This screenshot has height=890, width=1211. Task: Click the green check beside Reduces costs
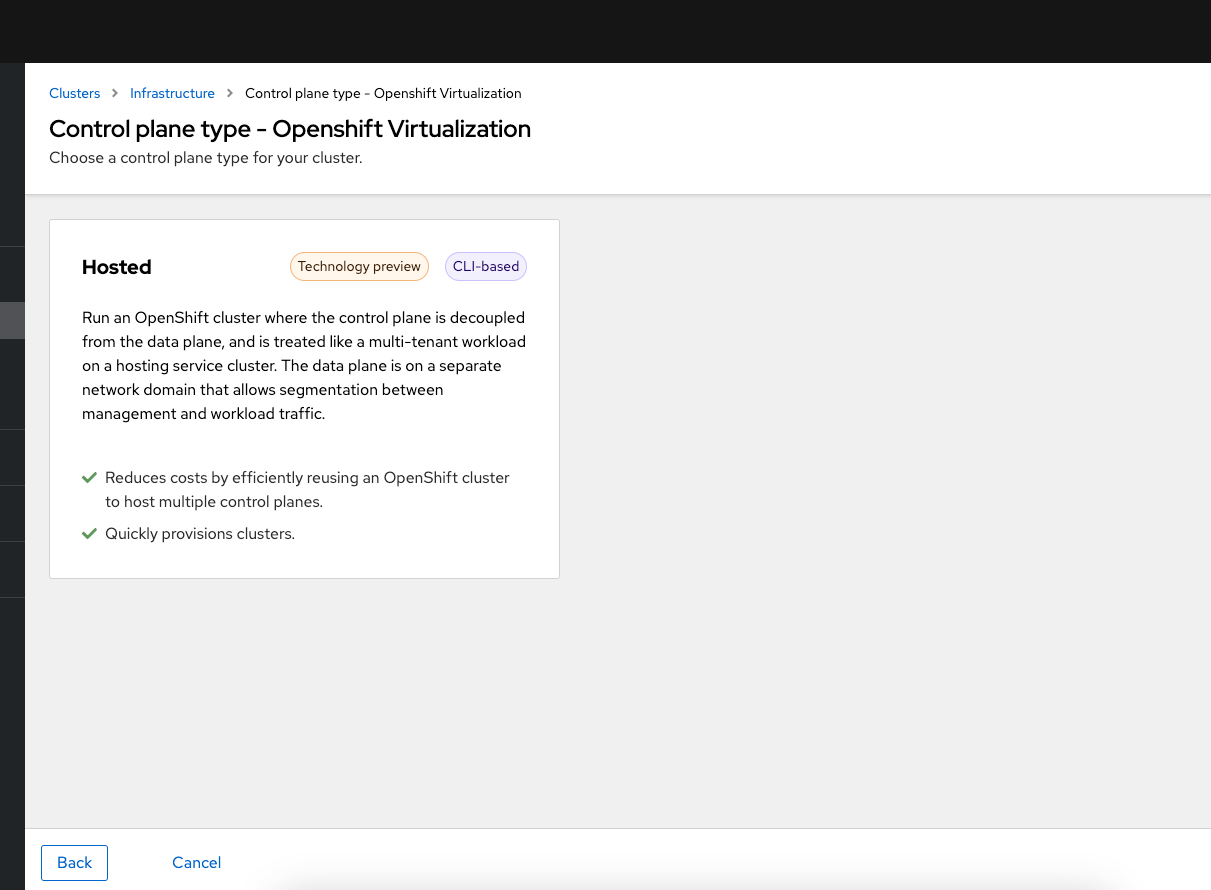pyautogui.click(x=90, y=478)
